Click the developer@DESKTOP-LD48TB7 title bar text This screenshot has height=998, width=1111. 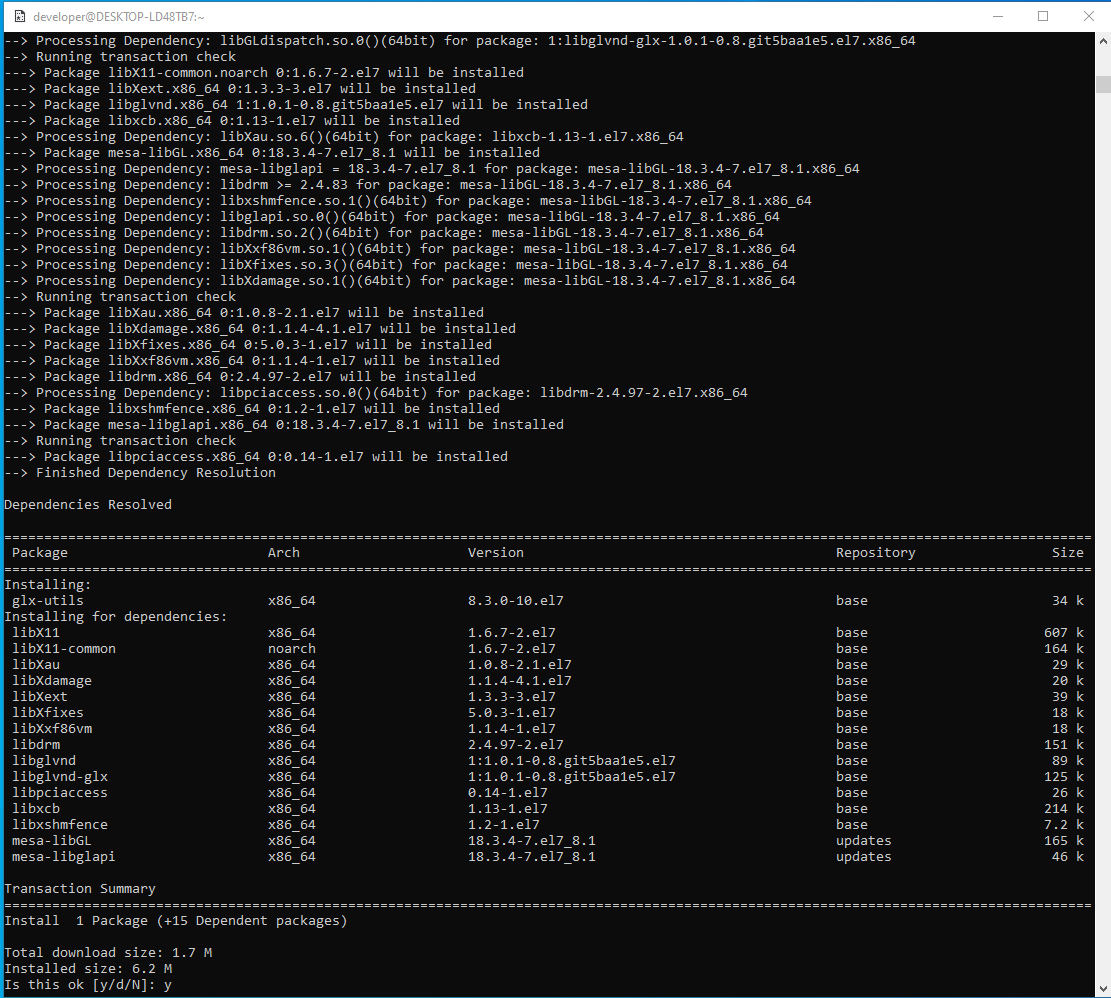pyautogui.click(x=118, y=16)
